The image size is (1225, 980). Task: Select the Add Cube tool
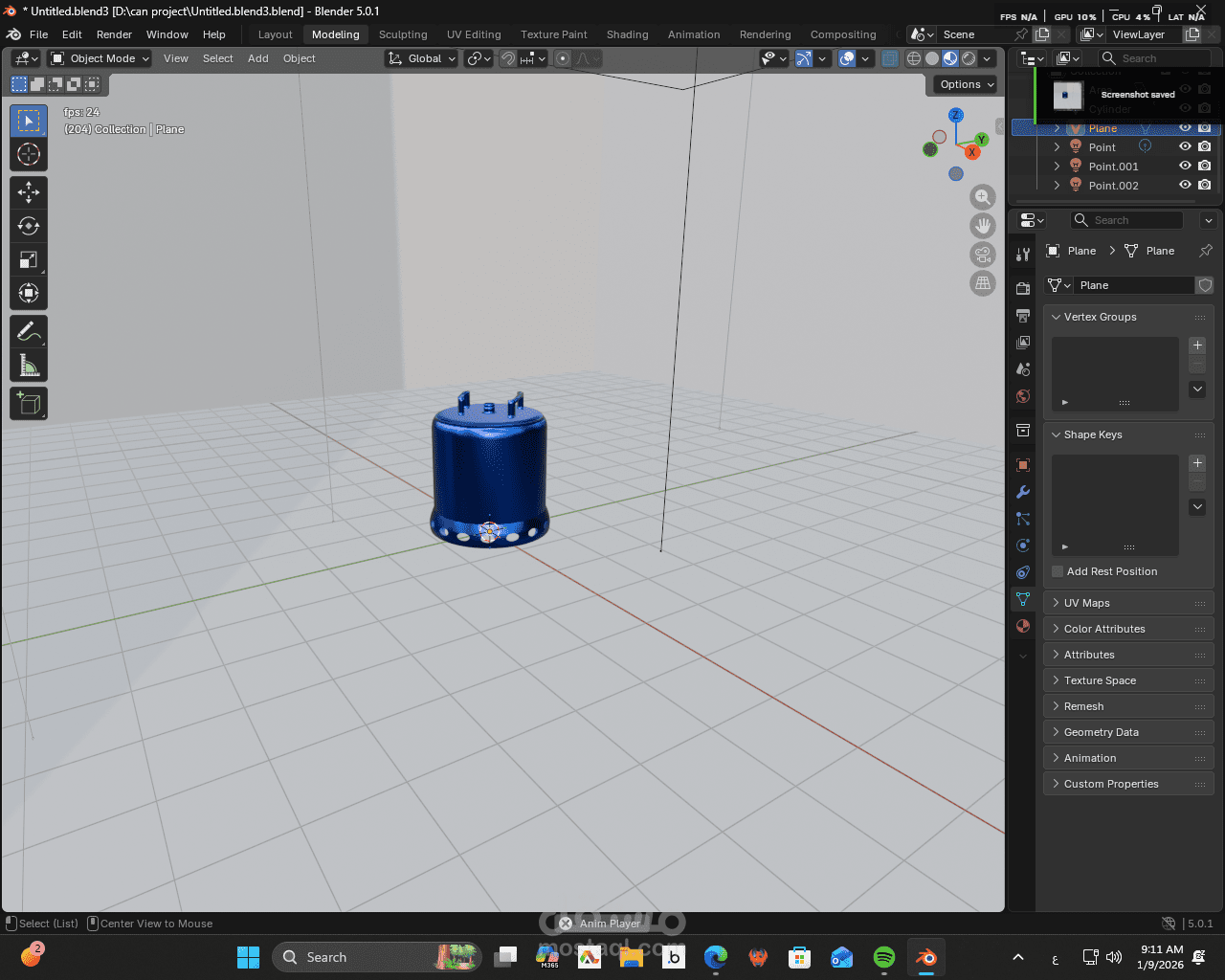pyautogui.click(x=29, y=403)
